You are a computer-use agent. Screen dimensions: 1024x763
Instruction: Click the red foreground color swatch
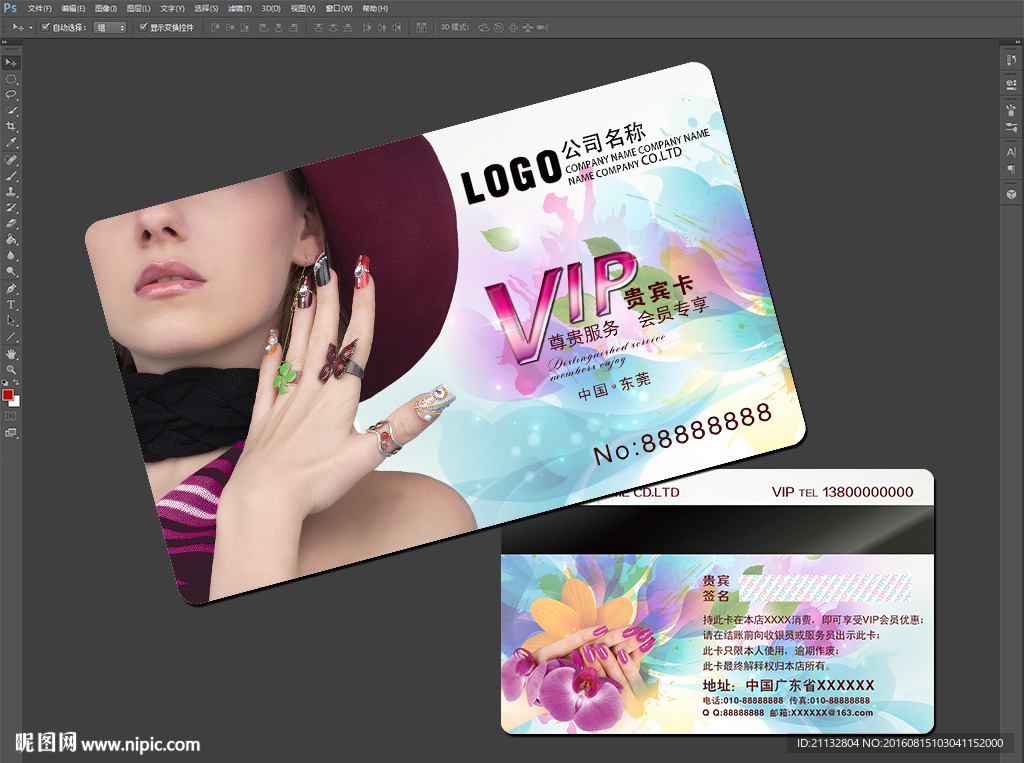tap(8, 395)
